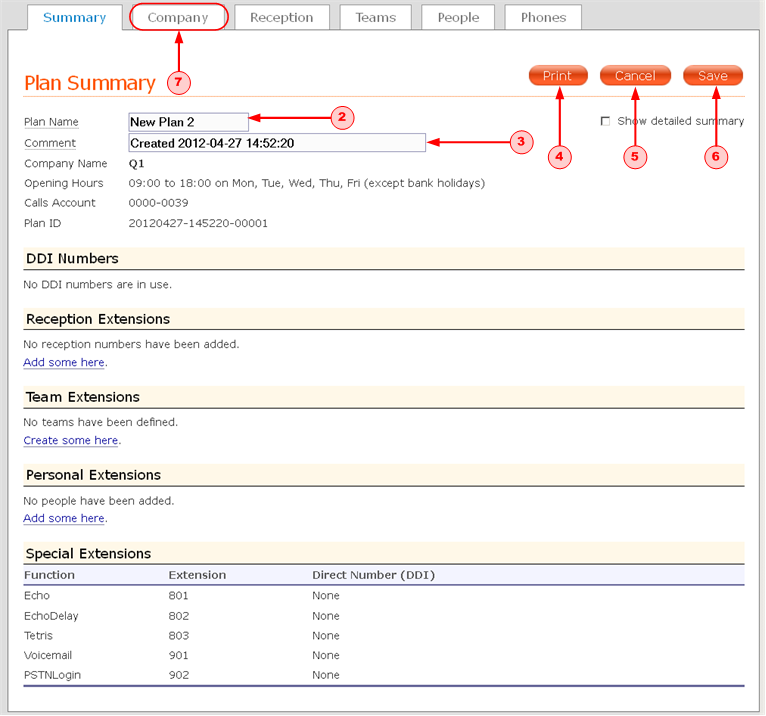The height and width of the screenshot is (716, 766).
Task: Click the Direct Number (DDI) column header
Action: coord(374,575)
